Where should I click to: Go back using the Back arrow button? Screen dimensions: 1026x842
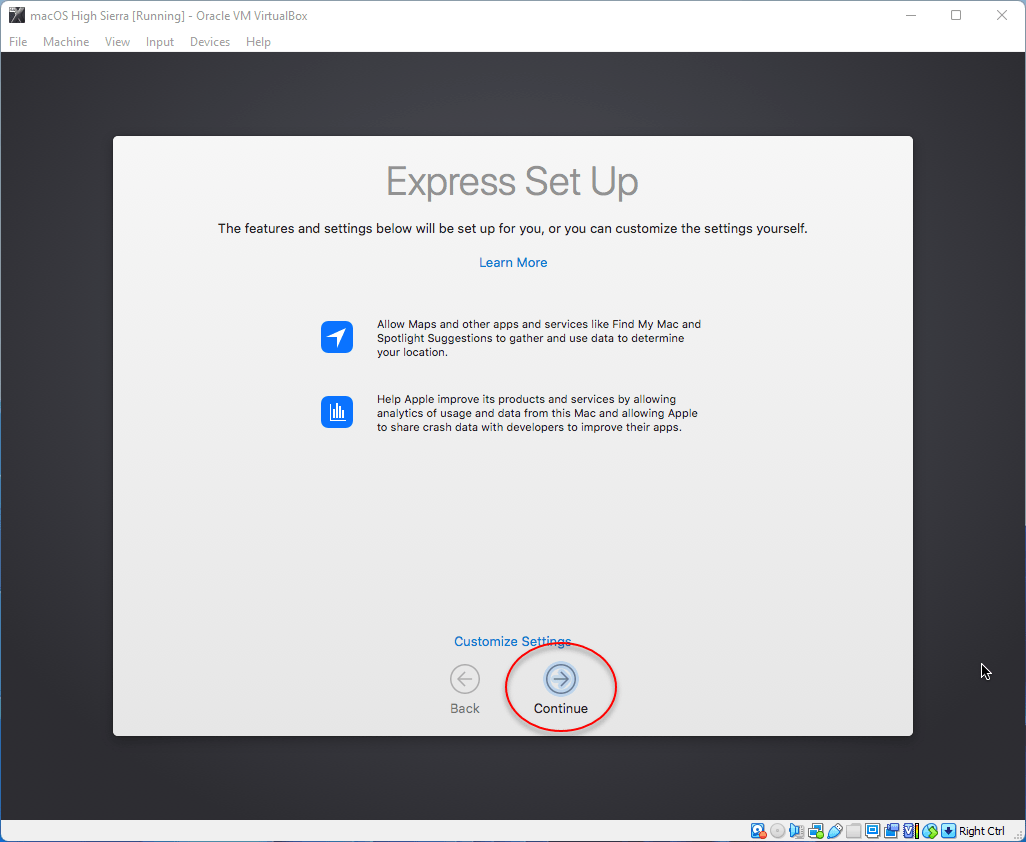pyautogui.click(x=465, y=679)
